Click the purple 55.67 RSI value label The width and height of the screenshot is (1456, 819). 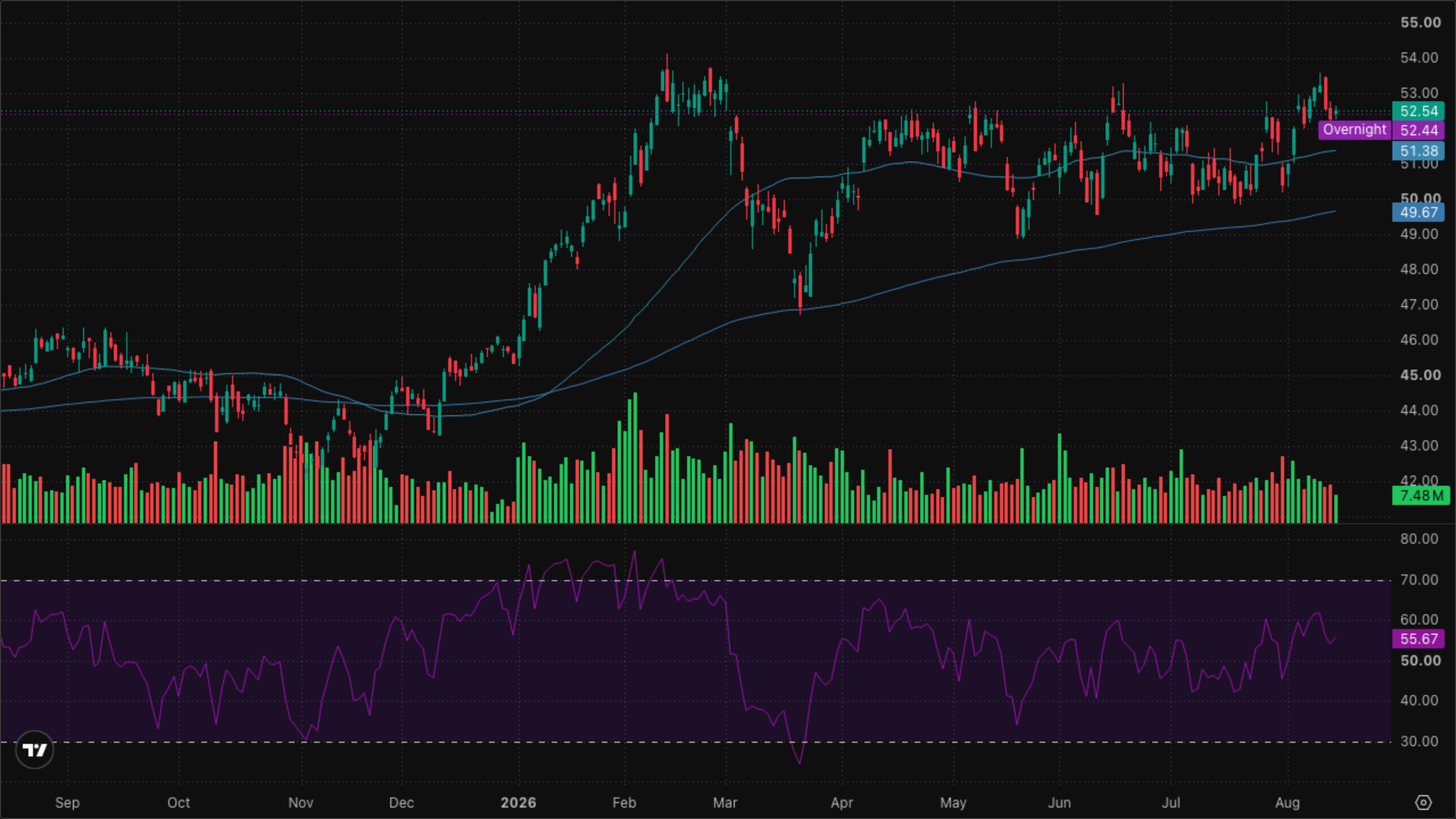tap(1420, 639)
